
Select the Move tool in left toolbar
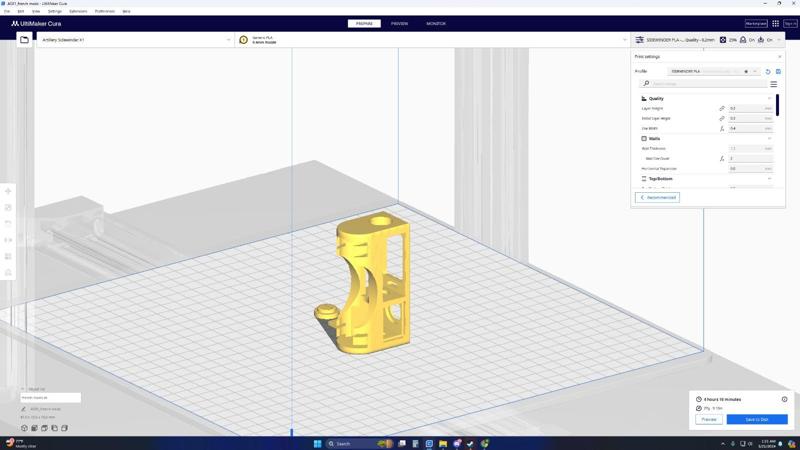8,191
